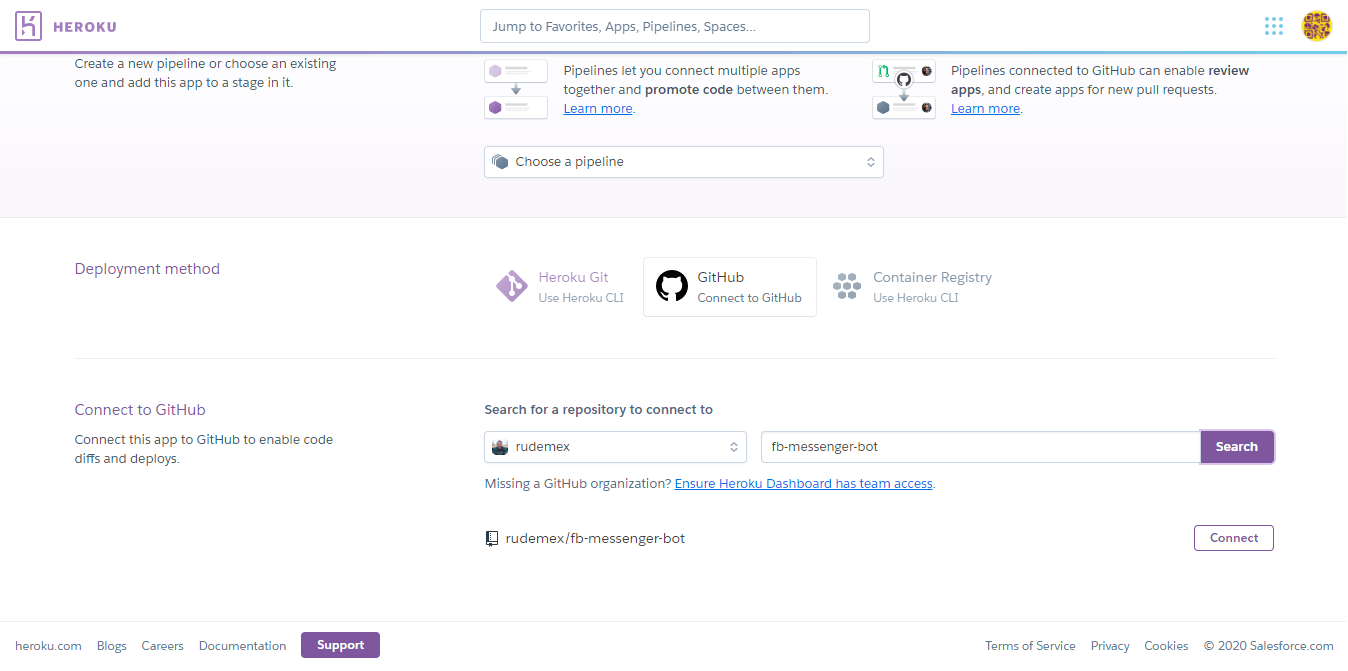
Task: Open the heroku.com footer link
Action: 48,646
